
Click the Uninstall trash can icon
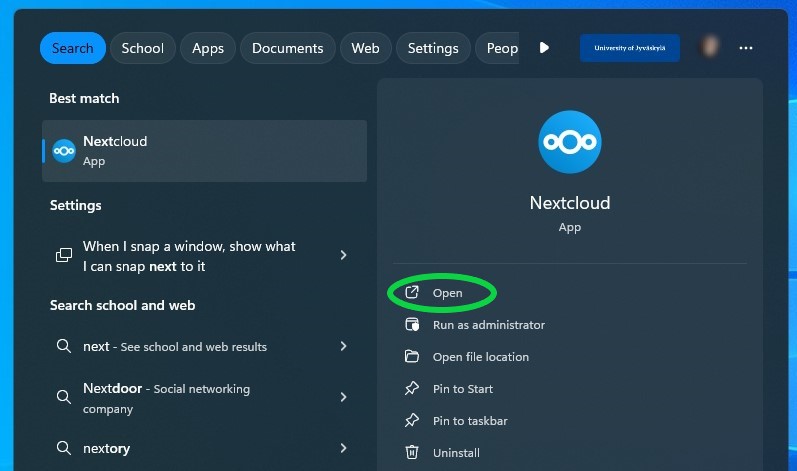pyautogui.click(x=412, y=452)
